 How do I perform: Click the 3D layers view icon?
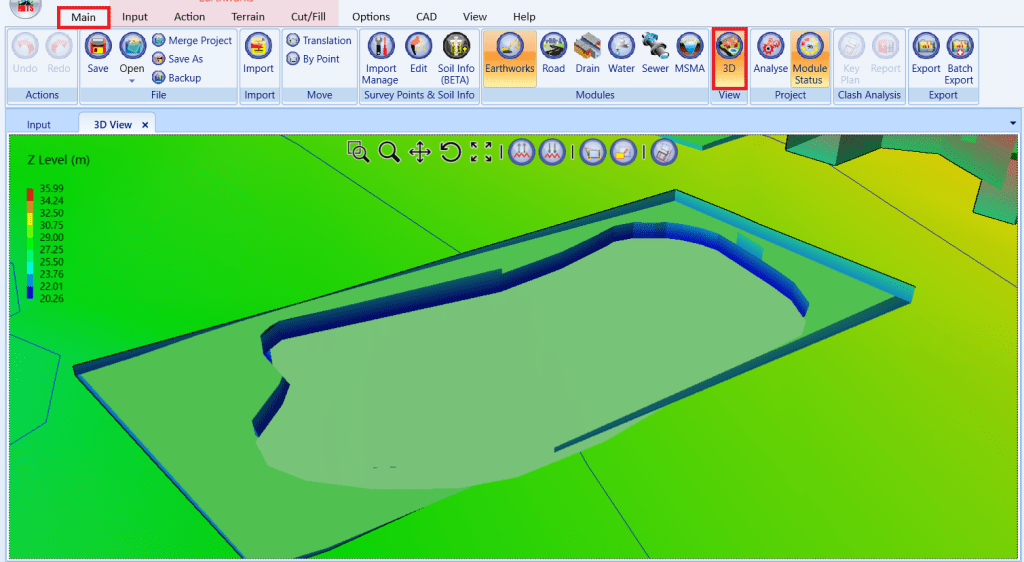click(664, 152)
